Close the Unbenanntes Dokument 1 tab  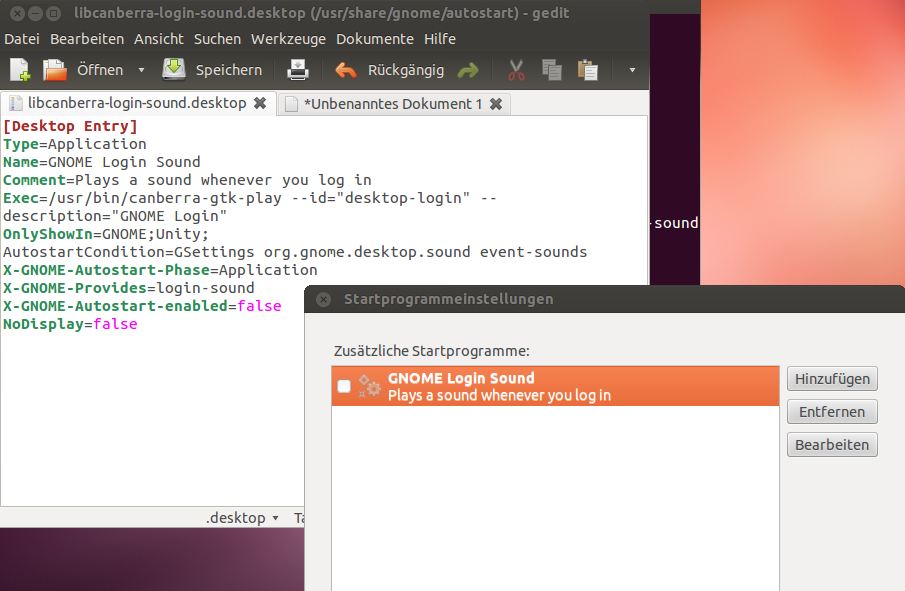(496, 104)
